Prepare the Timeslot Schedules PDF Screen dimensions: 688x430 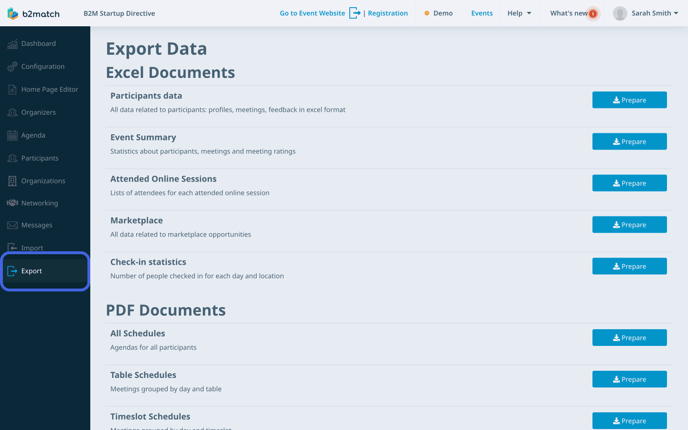click(x=629, y=421)
